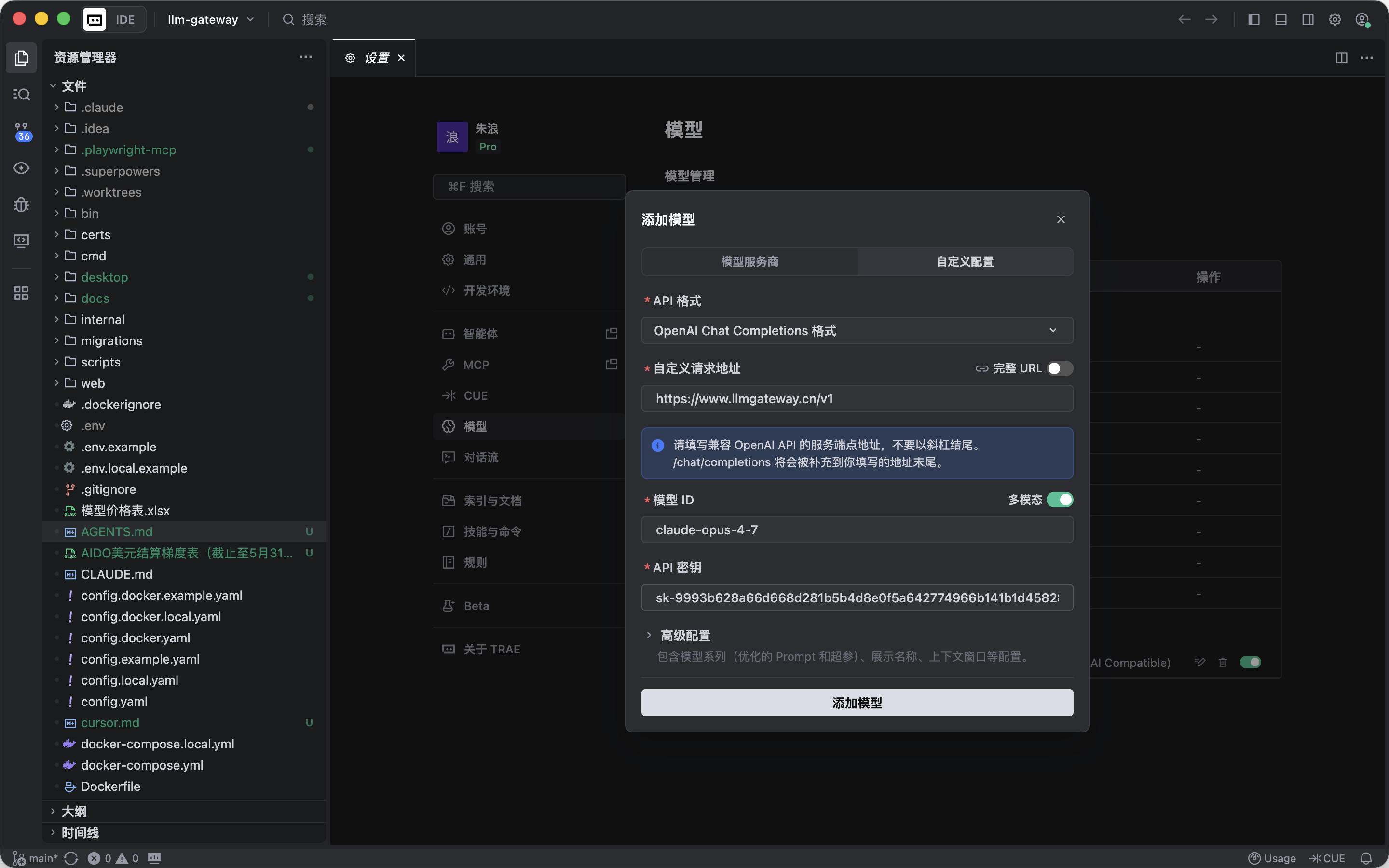Delete the OpenAI Compatible model row
The image size is (1389, 868).
coord(1223,662)
